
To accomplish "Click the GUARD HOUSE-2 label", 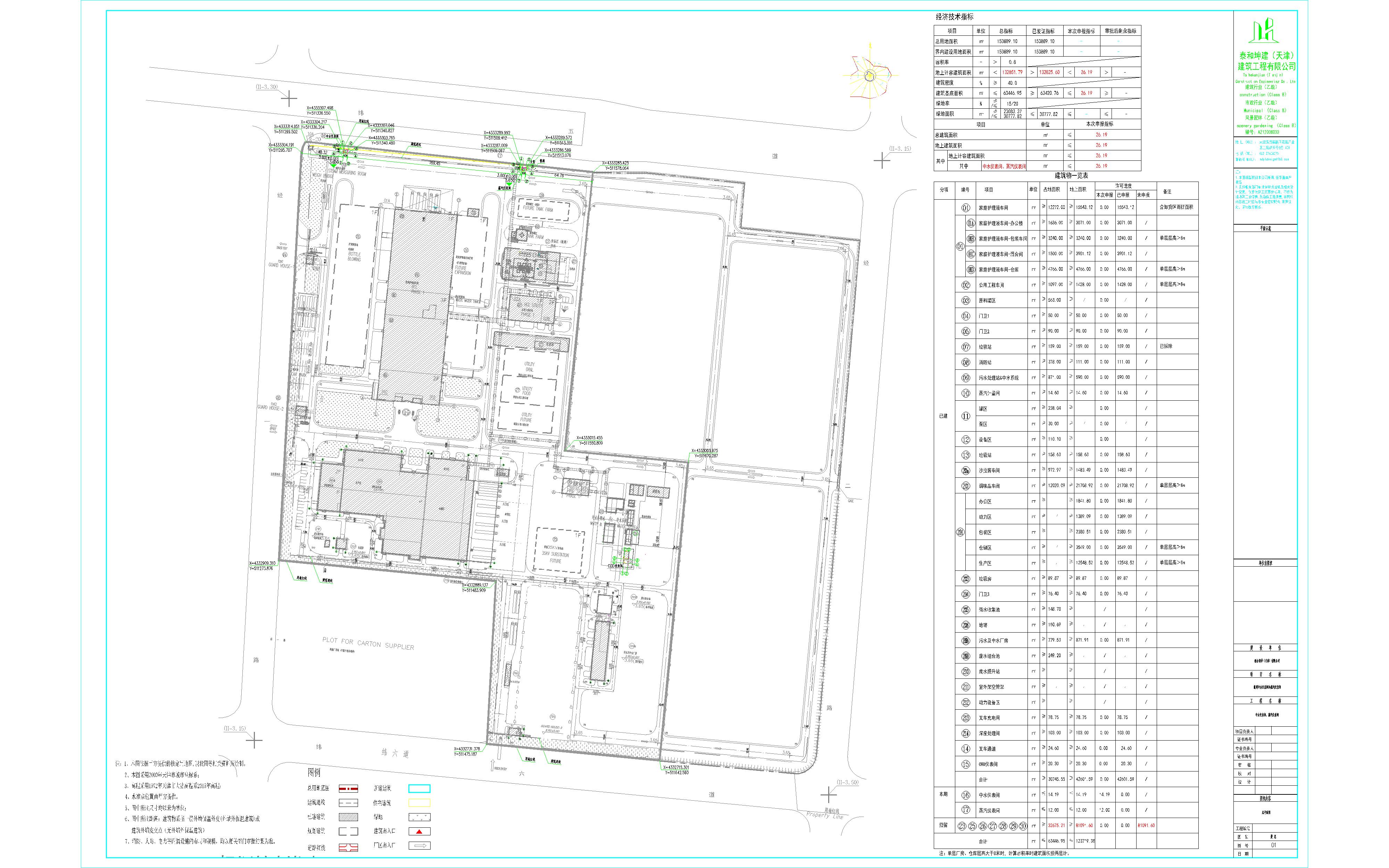I will point(271,408).
